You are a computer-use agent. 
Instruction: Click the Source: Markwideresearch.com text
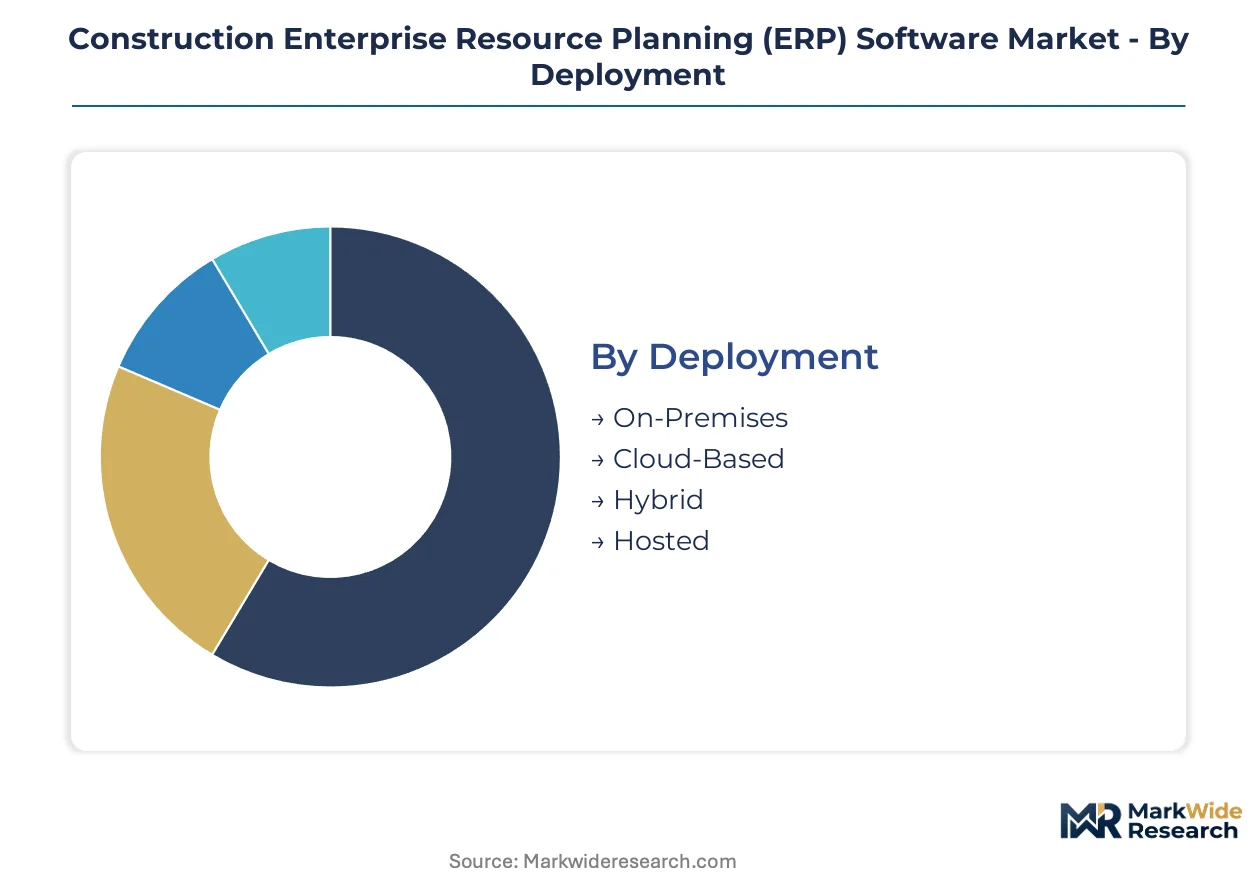click(x=592, y=861)
